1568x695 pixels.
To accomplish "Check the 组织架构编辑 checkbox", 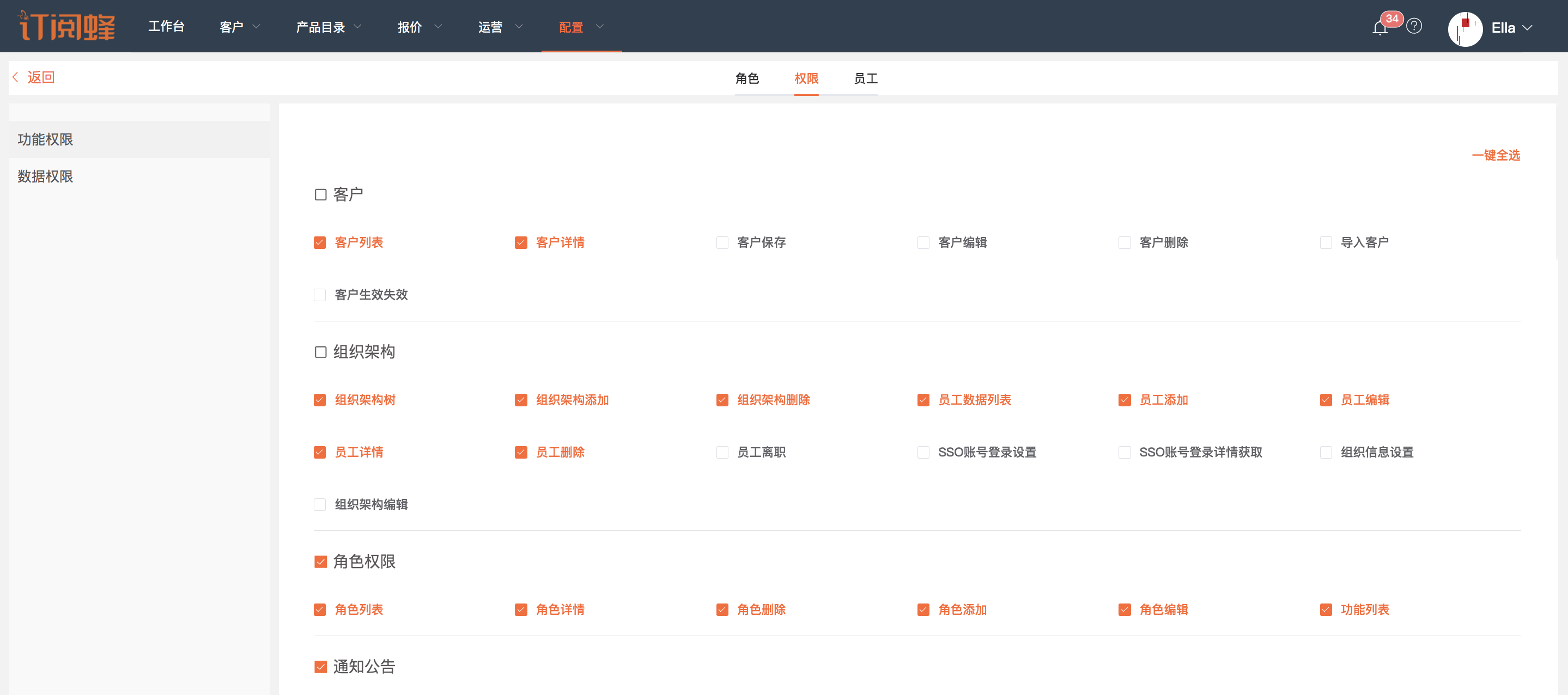I will point(320,504).
